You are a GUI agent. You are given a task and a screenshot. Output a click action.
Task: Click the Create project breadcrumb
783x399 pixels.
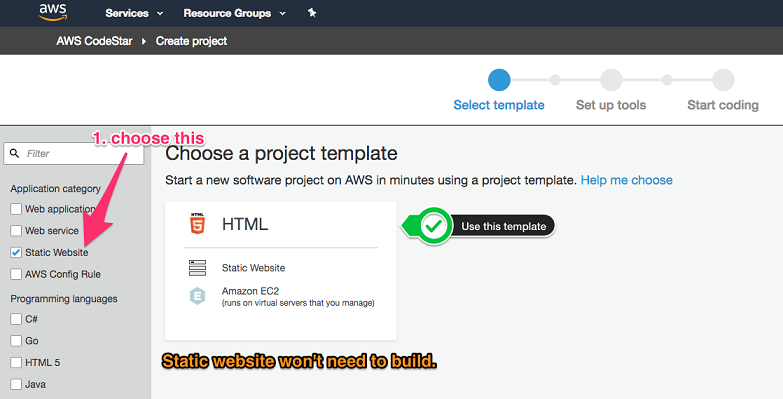coord(191,41)
